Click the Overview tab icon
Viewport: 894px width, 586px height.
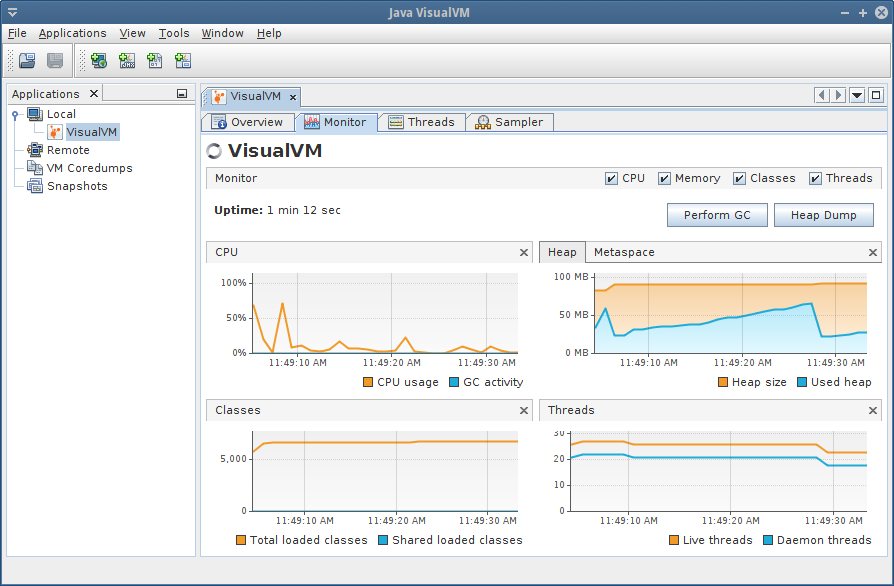click(x=219, y=122)
